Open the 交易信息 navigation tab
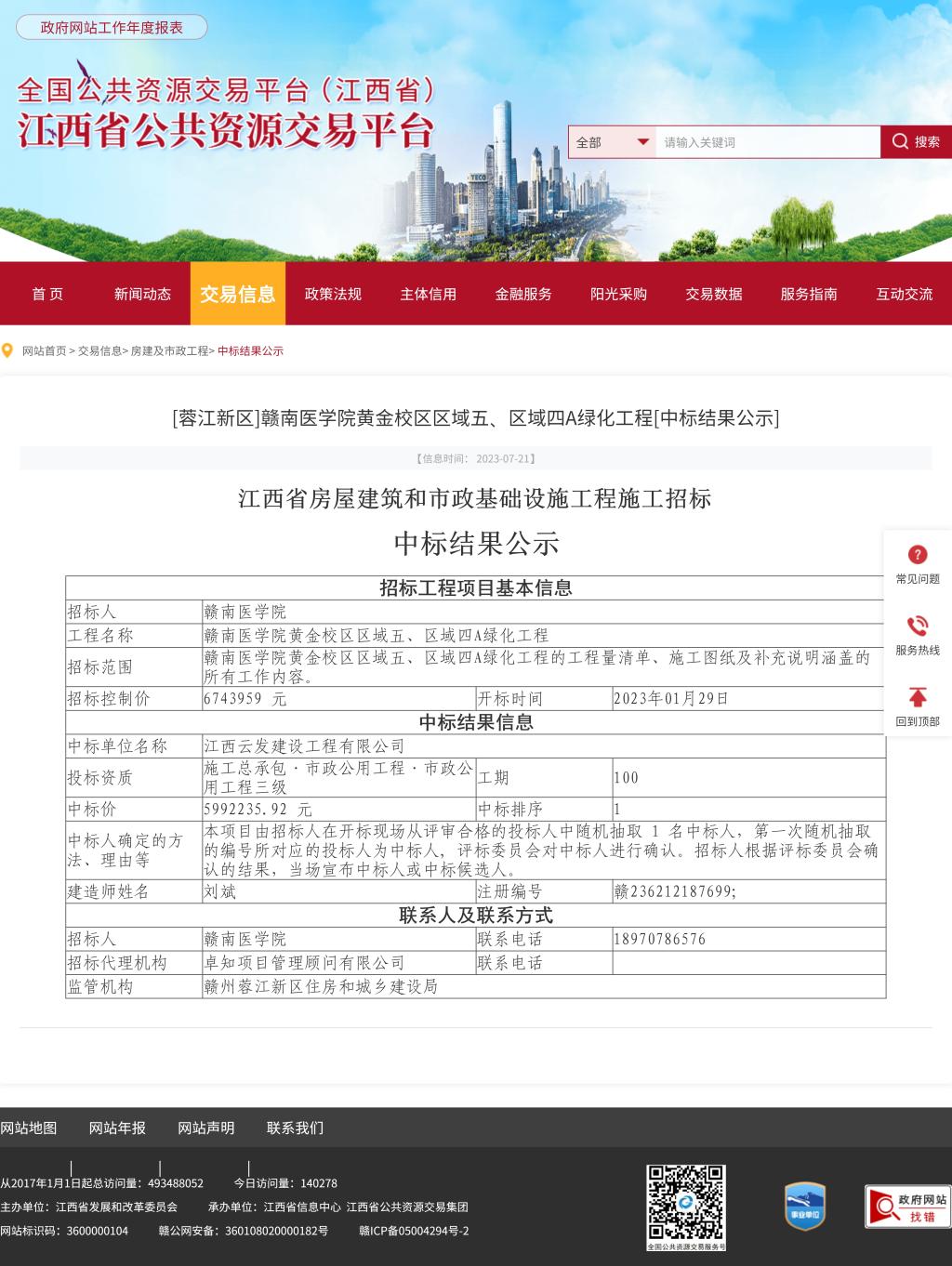 238,294
